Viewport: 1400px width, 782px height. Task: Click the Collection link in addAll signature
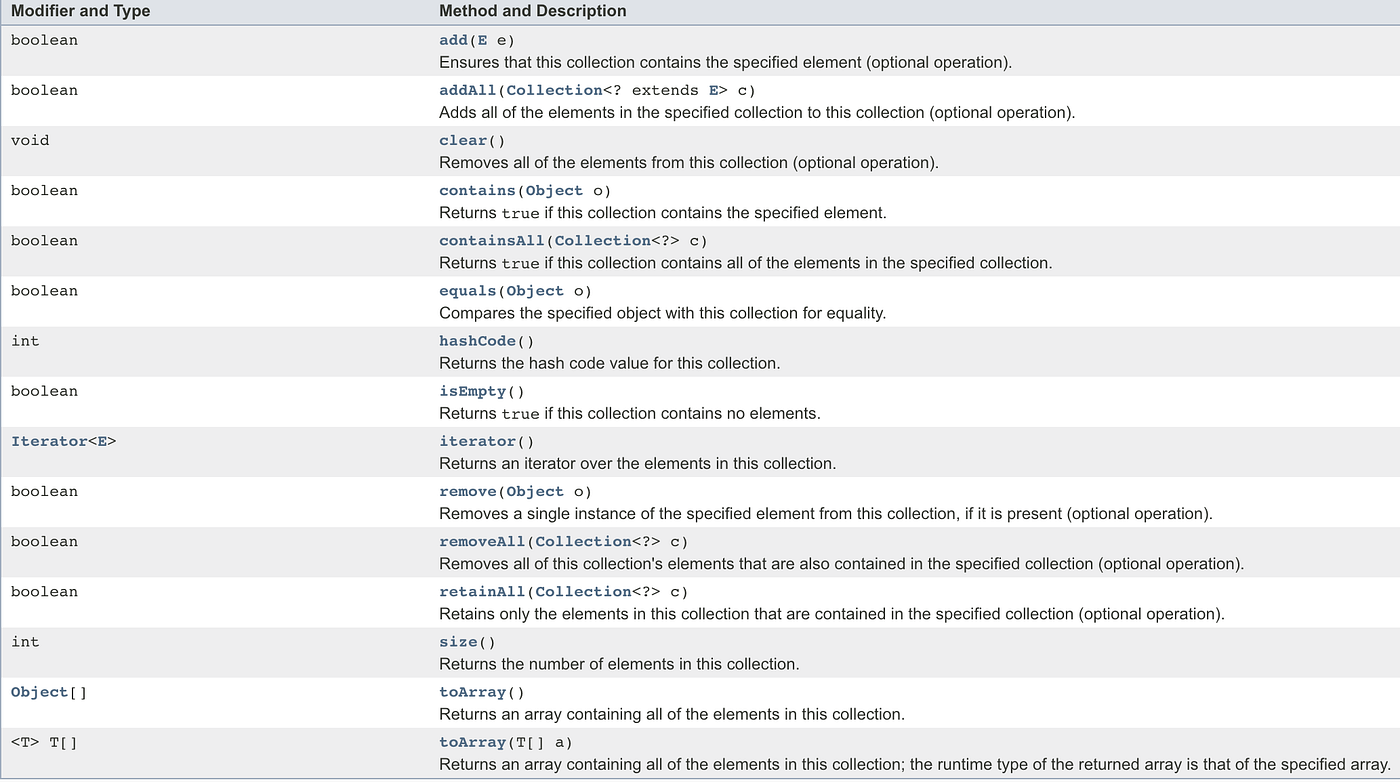coord(554,90)
